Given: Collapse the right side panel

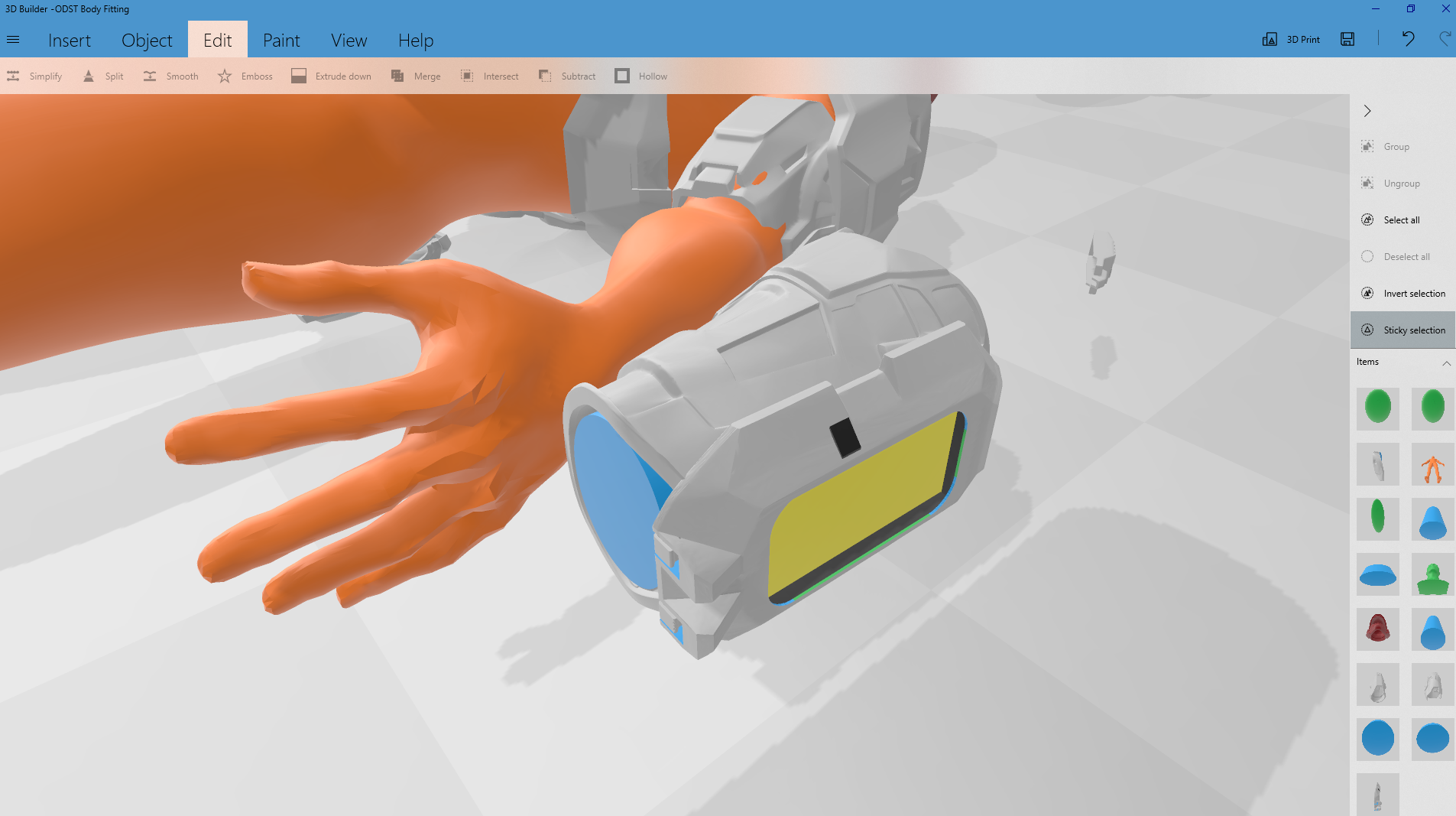Looking at the screenshot, I should [x=1367, y=111].
